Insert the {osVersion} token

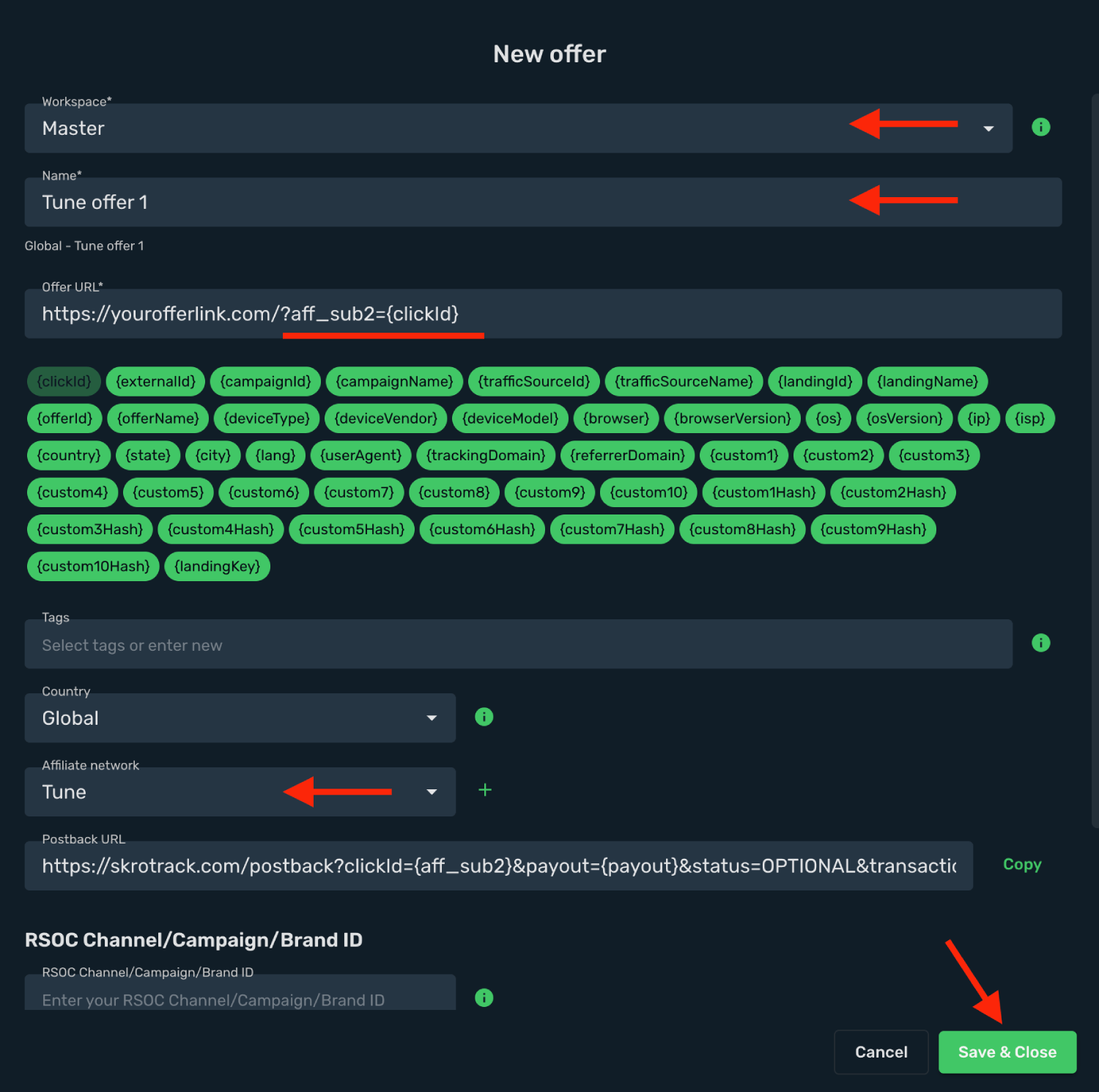point(904,418)
